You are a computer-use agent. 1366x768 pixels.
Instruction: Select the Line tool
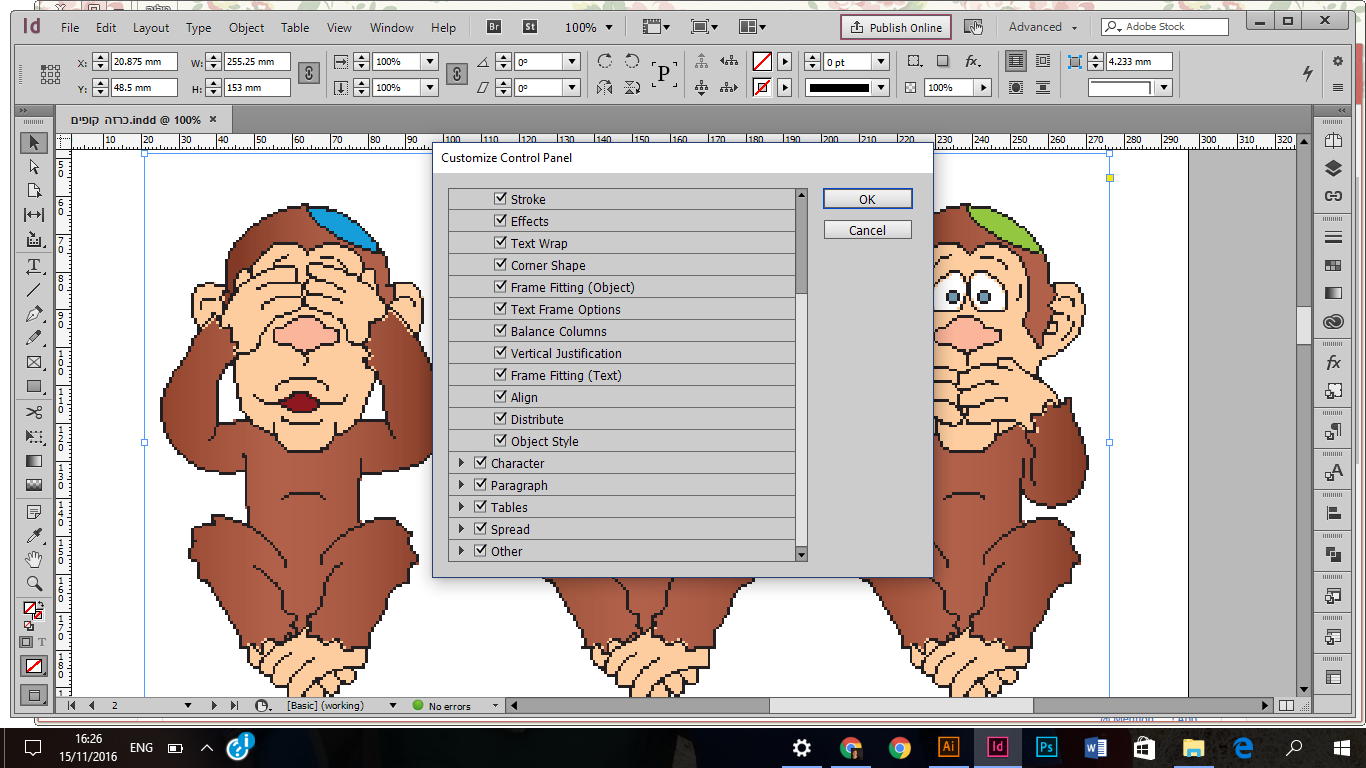[34, 290]
